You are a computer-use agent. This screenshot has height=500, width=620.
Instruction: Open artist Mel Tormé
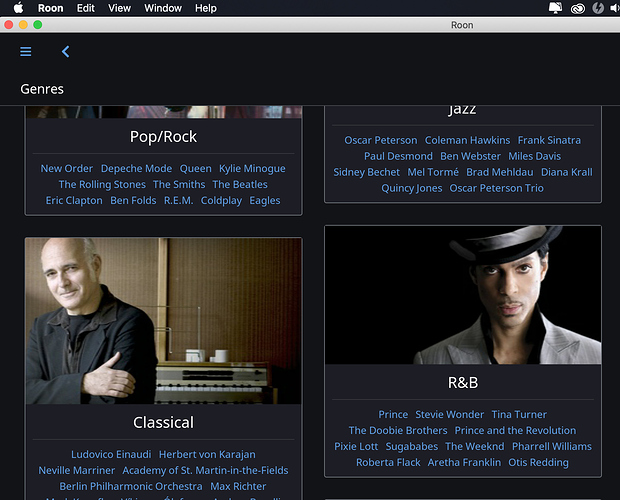click(433, 172)
